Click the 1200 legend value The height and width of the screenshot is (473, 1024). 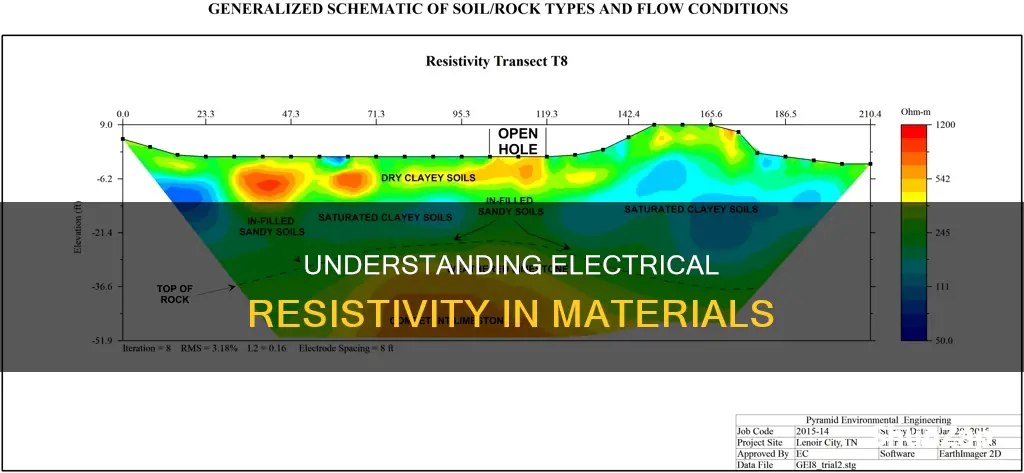click(x=945, y=124)
